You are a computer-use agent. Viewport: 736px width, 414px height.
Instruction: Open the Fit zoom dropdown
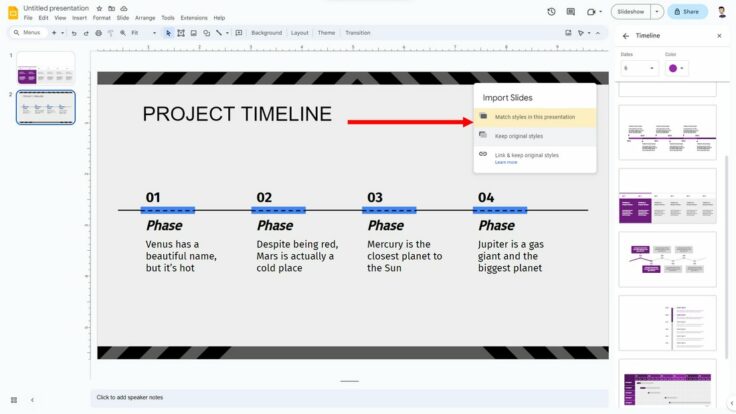click(143, 33)
